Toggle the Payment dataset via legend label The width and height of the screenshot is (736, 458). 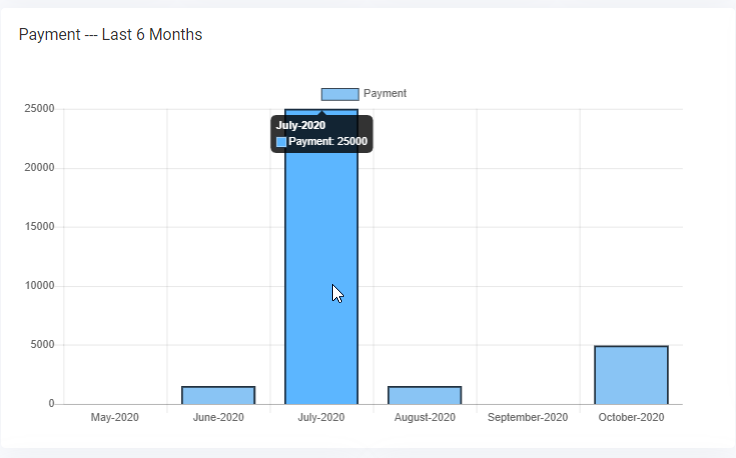(384, 94)
